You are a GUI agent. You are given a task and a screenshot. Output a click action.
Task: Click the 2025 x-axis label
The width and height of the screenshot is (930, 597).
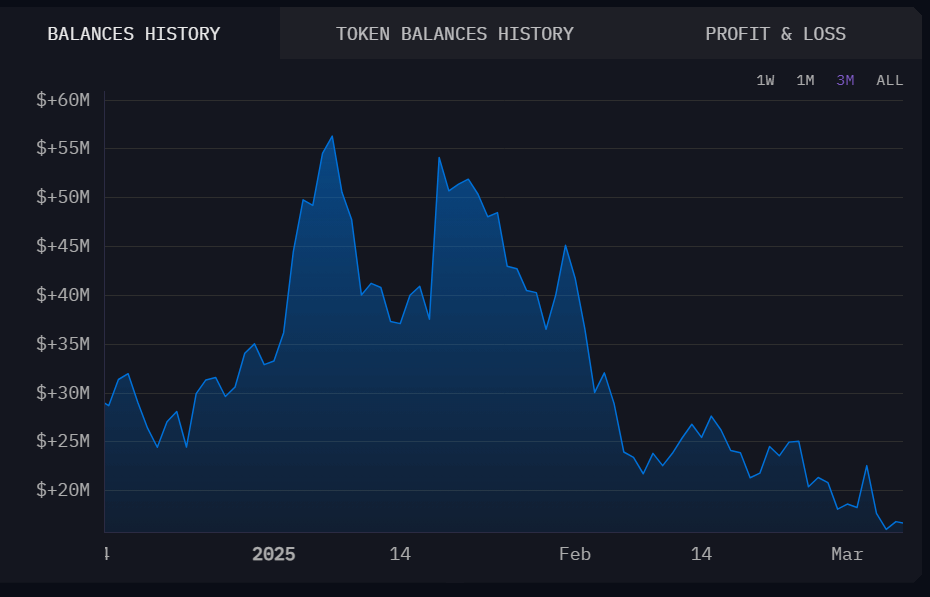pyautogui.click(x=273, y=554)
